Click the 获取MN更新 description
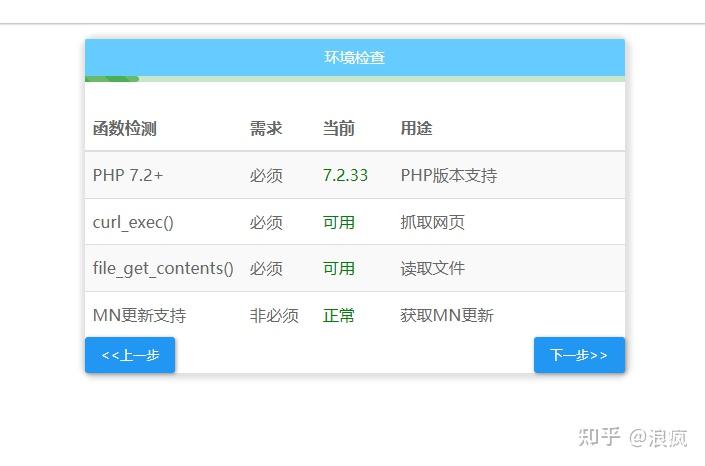The width and height of the screenshot is (705, 466). pos(447,316)
